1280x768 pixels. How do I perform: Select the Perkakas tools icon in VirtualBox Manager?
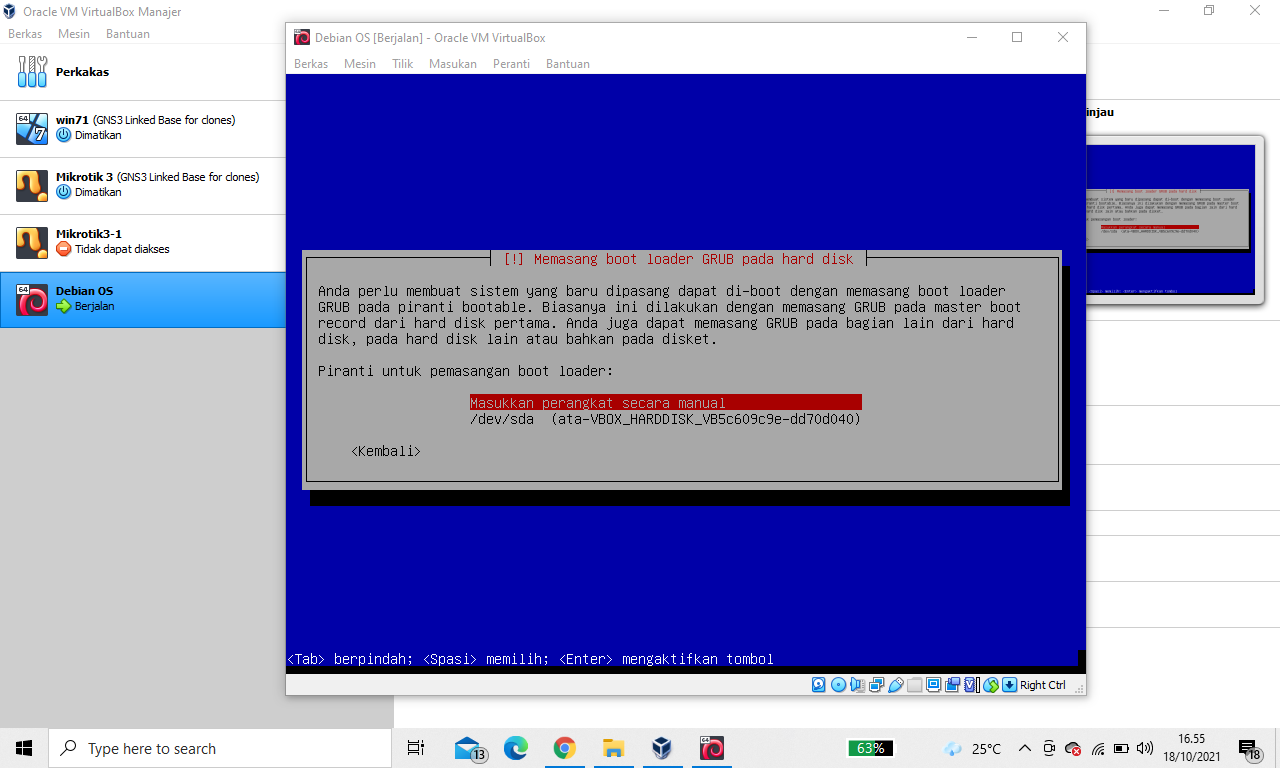(32, 72)
